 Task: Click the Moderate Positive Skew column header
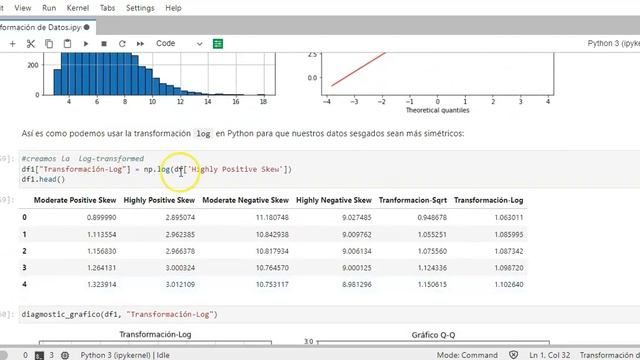(x=75, y=200)
